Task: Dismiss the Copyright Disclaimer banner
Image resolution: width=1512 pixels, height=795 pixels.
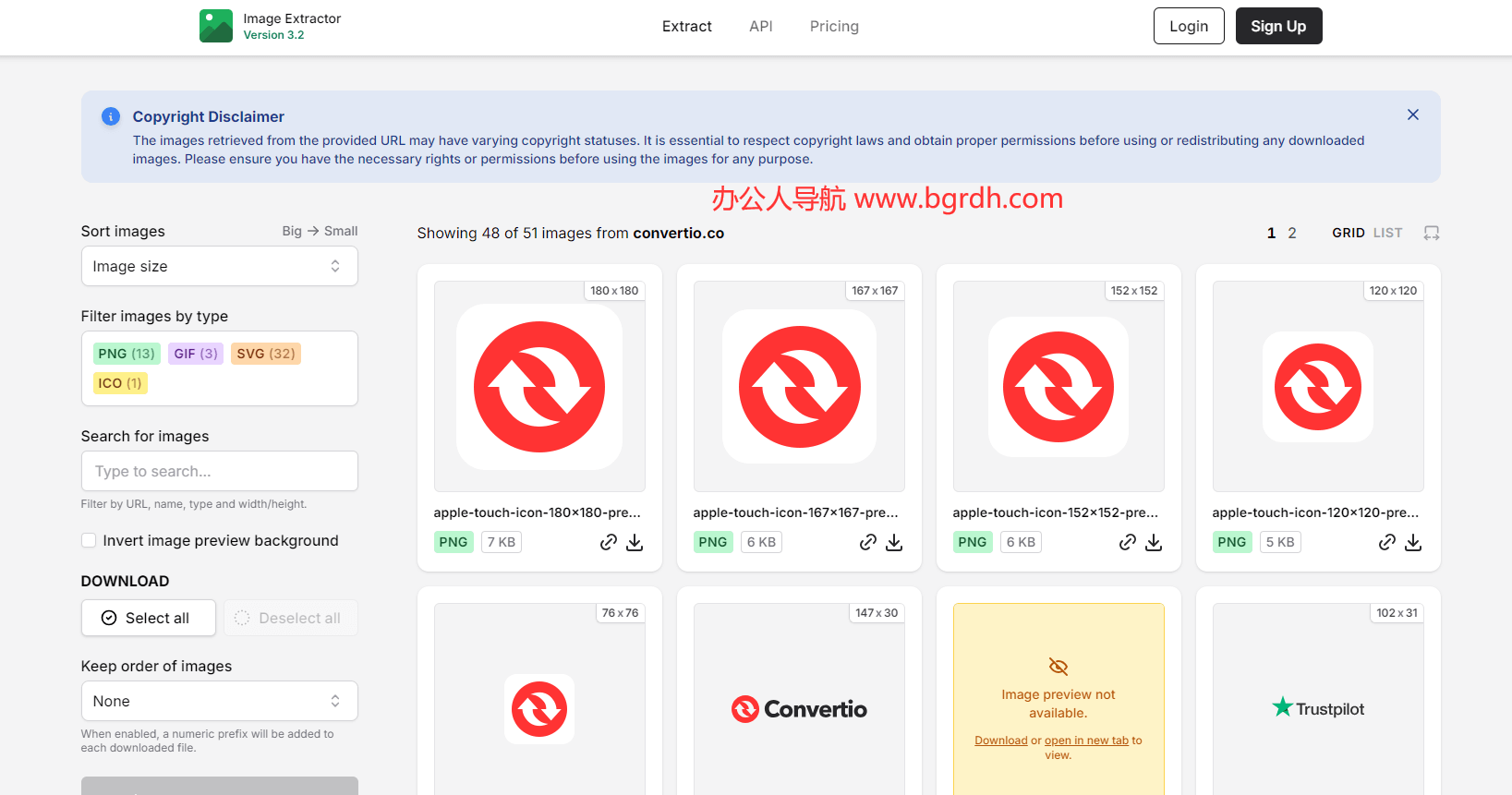Action: coord(1412,114)
